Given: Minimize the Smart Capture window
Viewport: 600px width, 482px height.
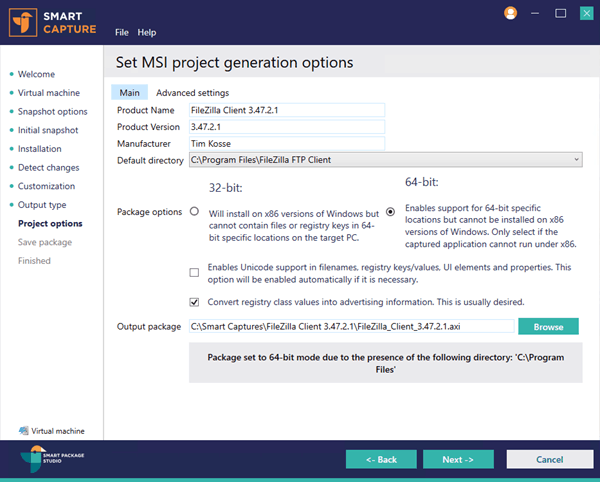Looking at the screenshot, I should click(535, 13).
